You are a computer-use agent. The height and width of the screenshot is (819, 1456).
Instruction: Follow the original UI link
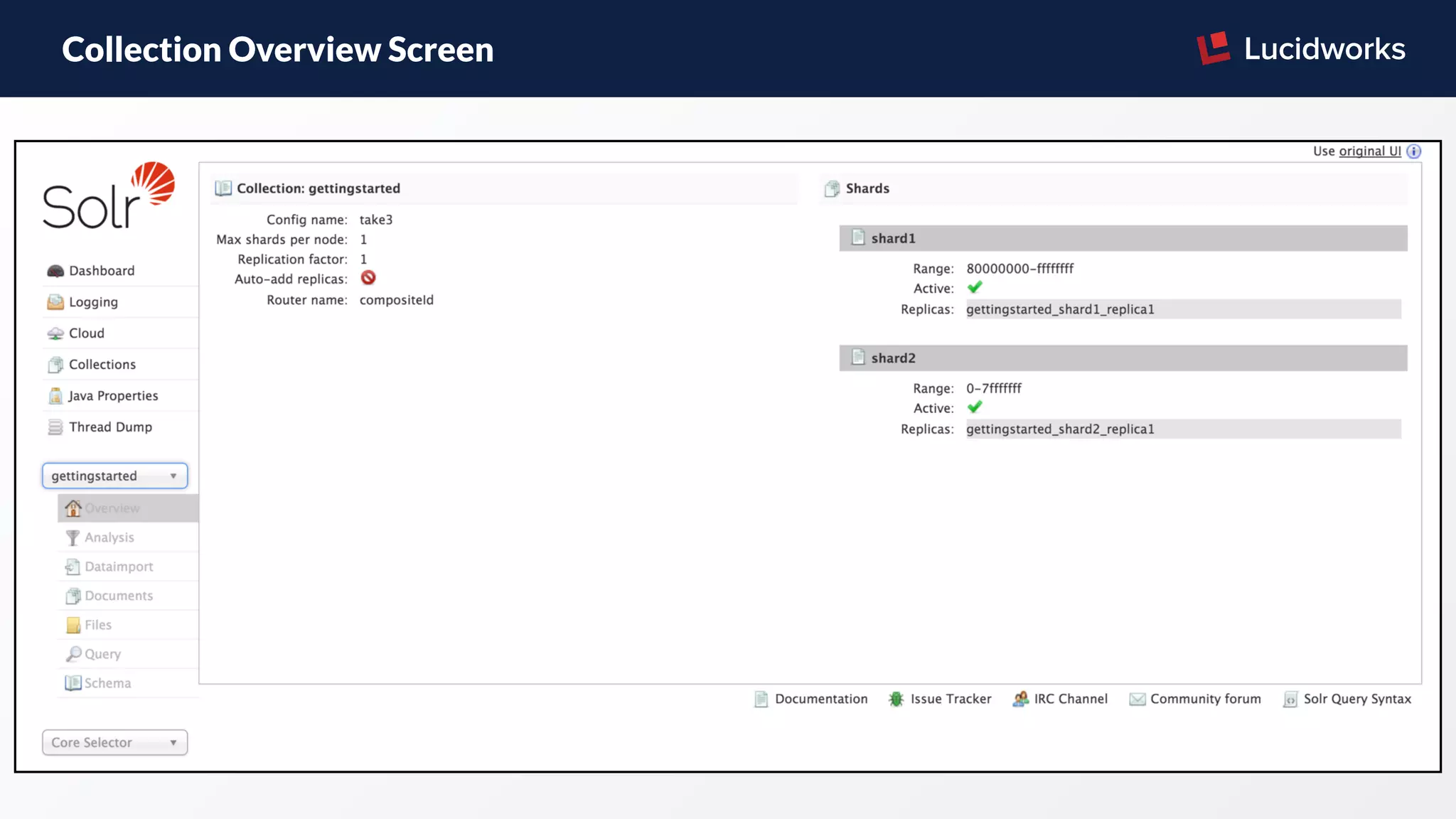pyautogui.click(x=1370, y=151)
